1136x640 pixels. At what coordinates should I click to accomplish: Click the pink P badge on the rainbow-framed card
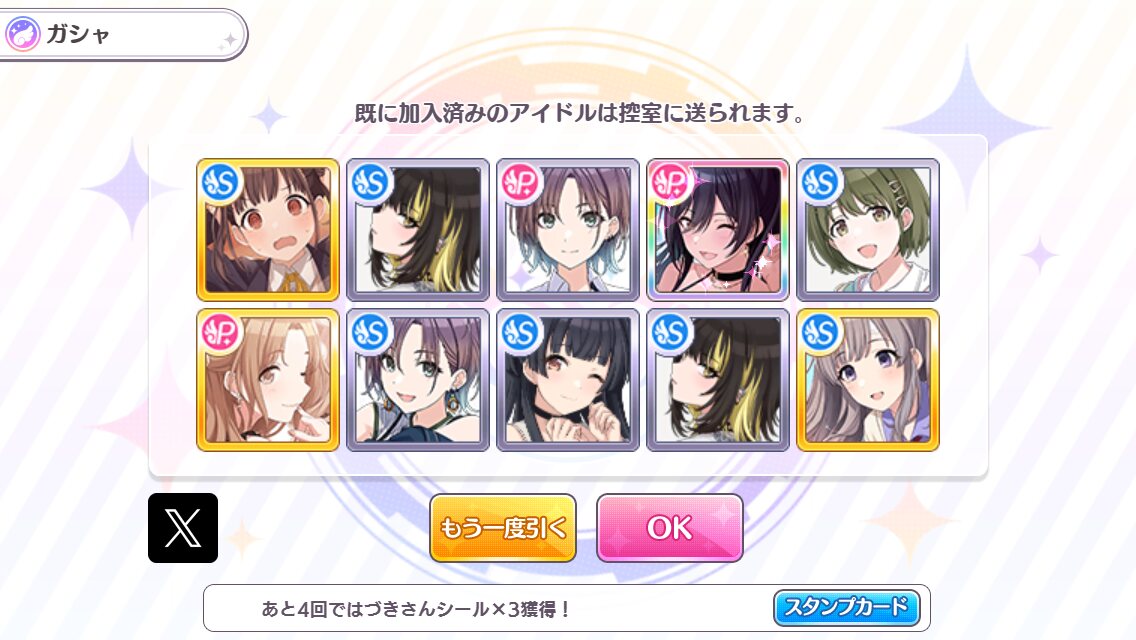click(671, 183)
